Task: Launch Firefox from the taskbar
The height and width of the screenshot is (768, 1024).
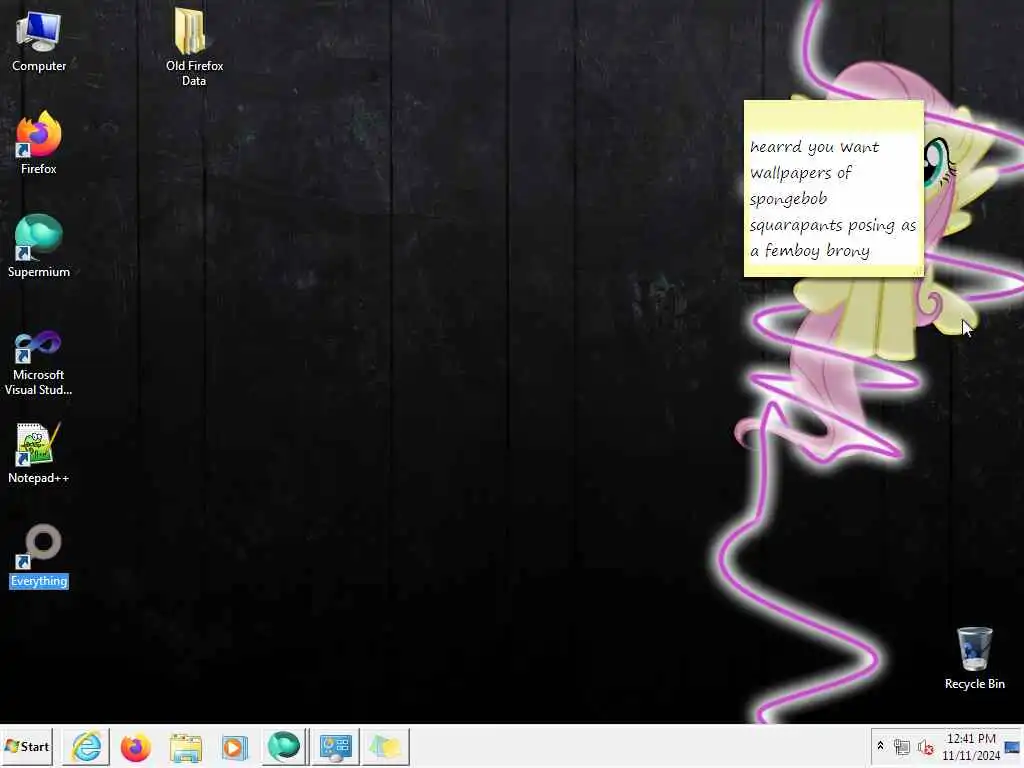Action: [135, 747]
